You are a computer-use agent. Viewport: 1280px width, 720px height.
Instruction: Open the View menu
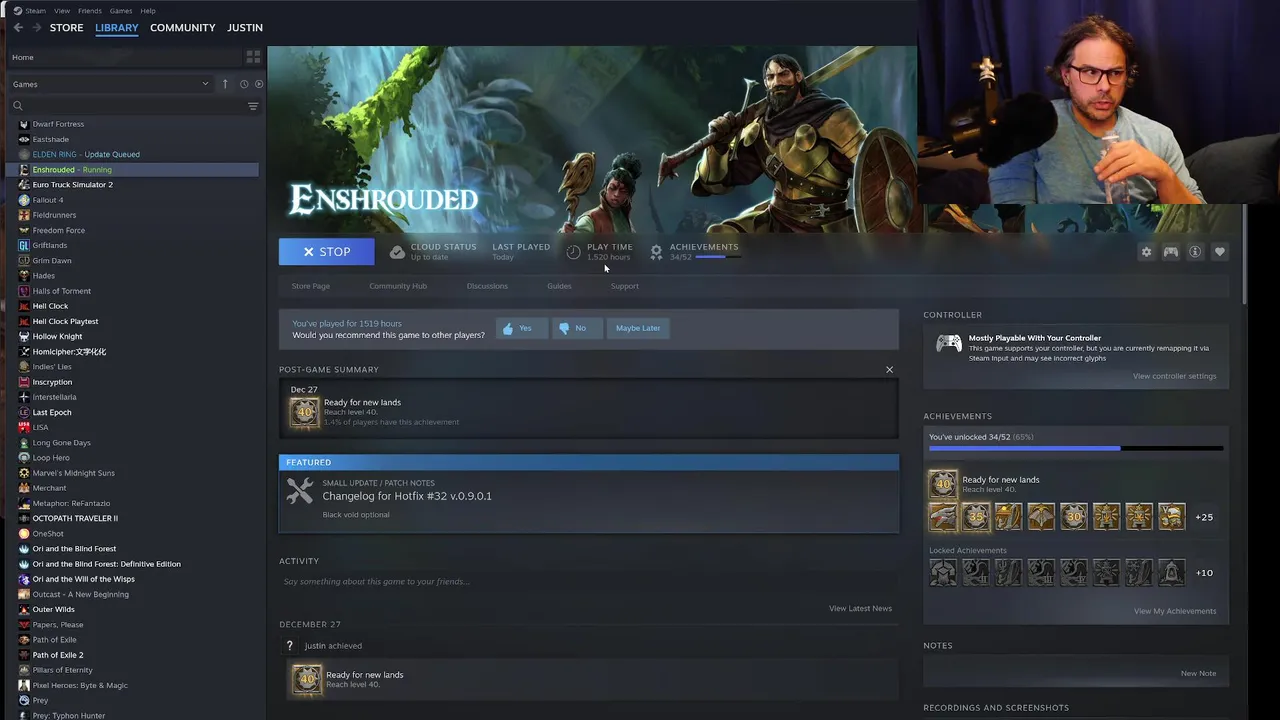coord(62,10)
